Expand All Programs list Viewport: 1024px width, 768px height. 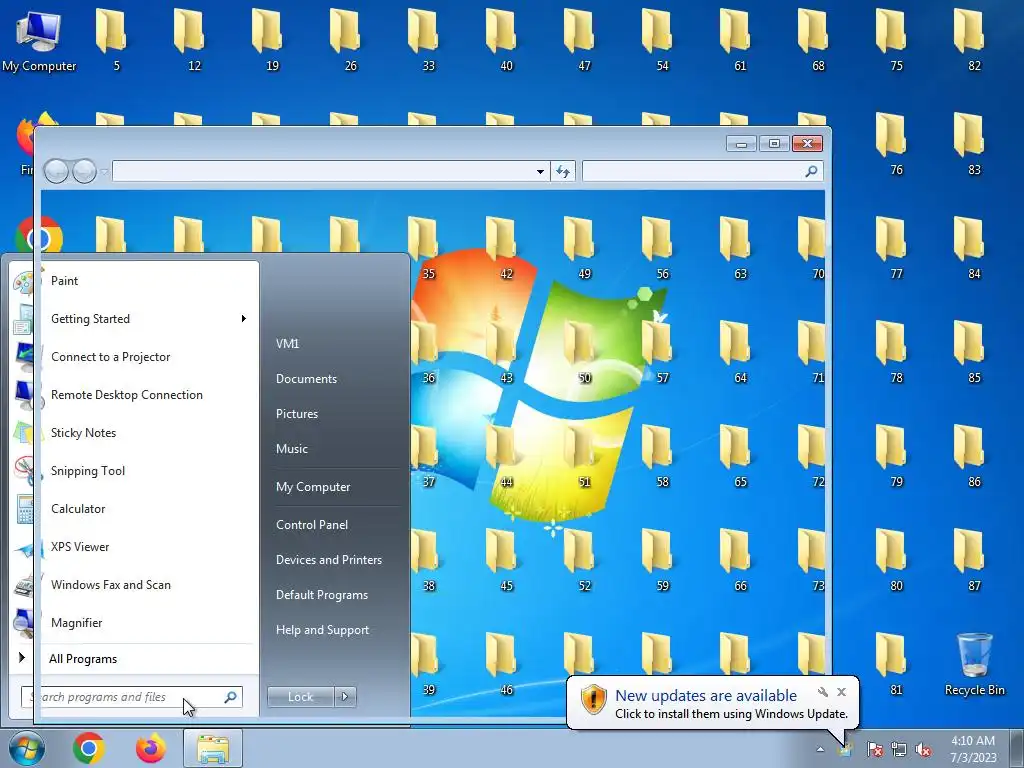[135, 659]
